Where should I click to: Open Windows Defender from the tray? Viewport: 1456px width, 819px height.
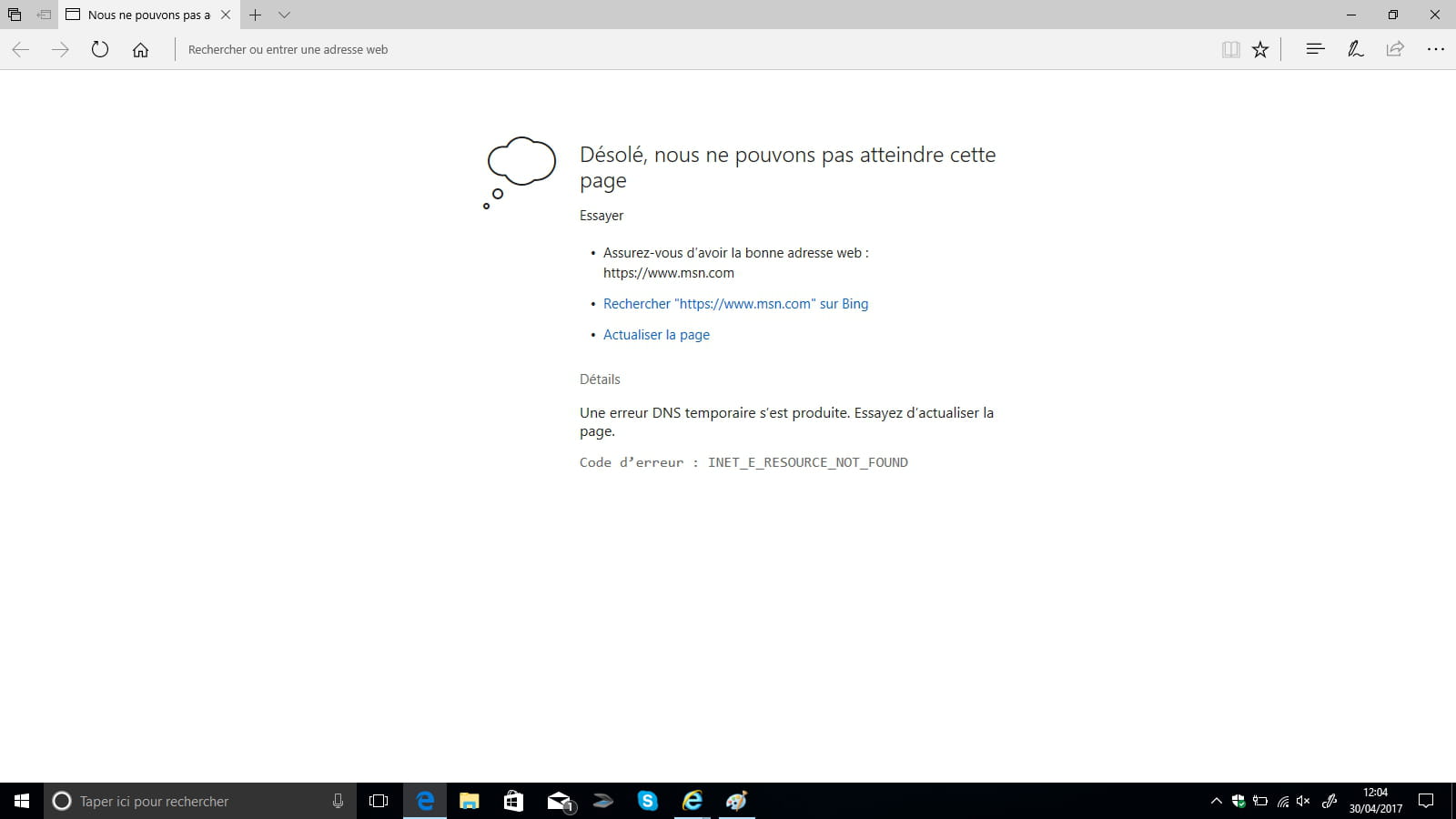1239,801
